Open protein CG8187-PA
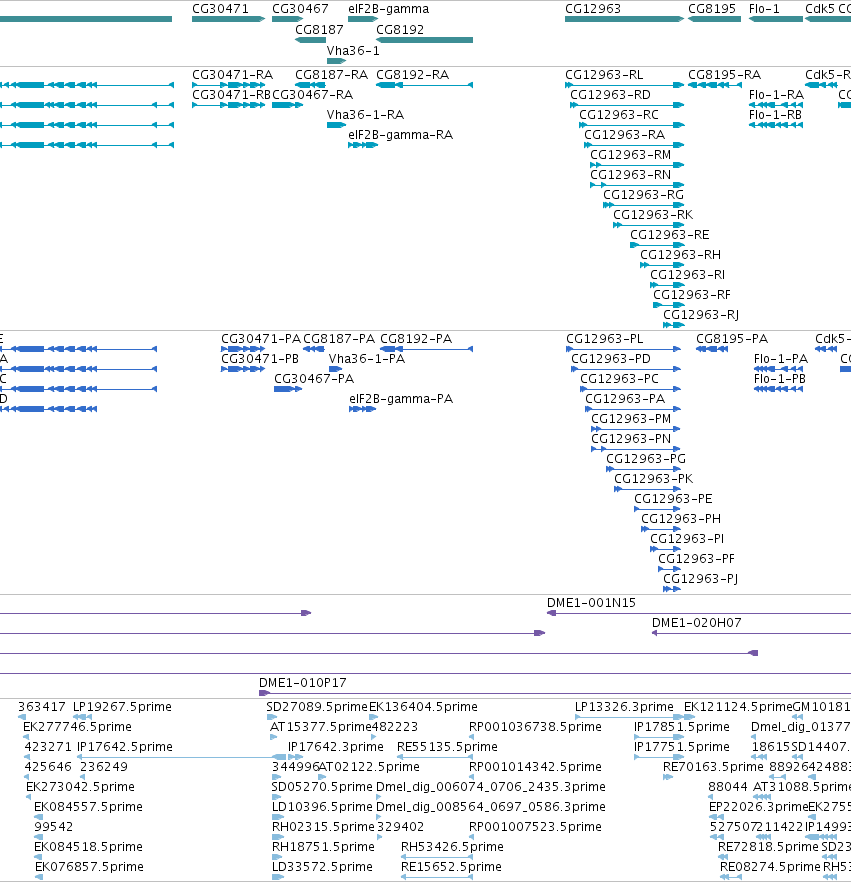The height and width of the screenshot is (882, 851). pos(339,339)
